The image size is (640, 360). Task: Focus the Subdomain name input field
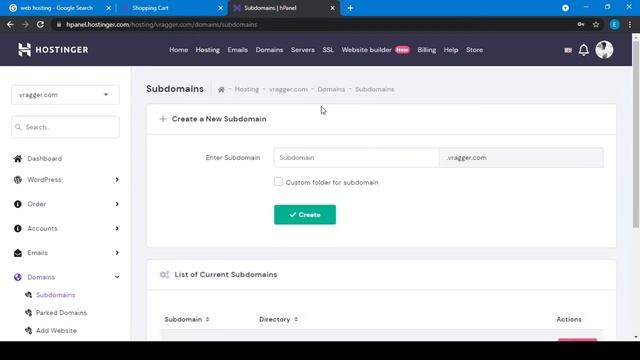(356, 158)
